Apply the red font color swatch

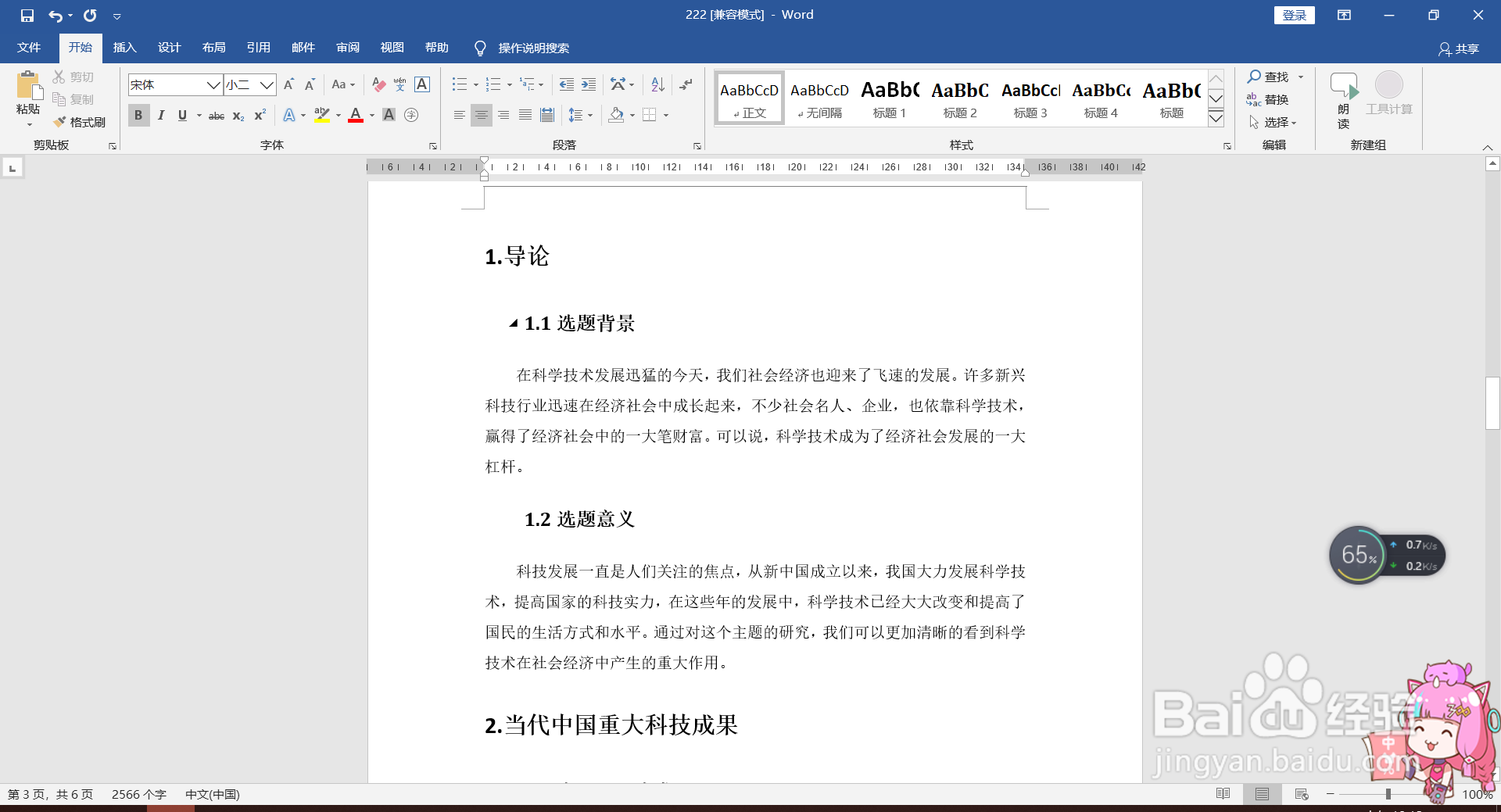pyautogui.click(x=356, y=116)
